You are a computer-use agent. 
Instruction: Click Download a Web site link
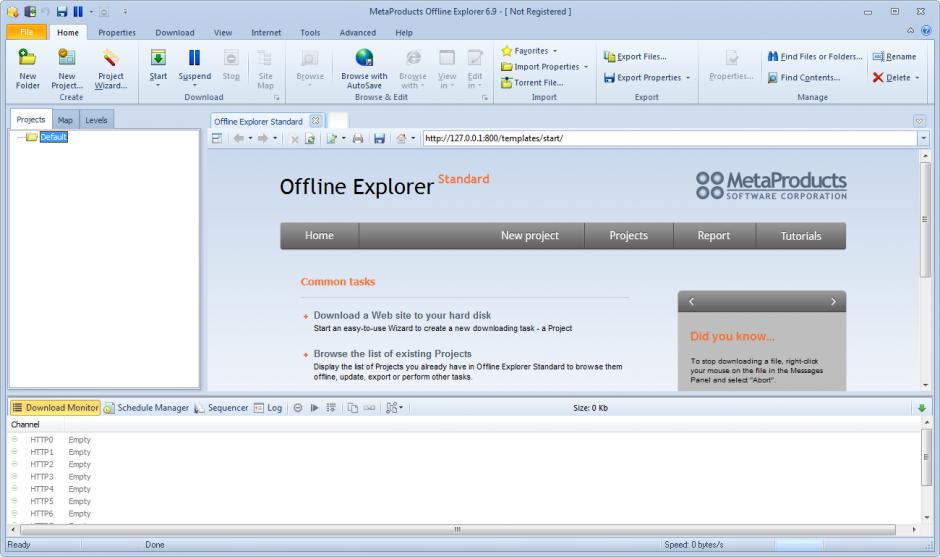point(402,315)
